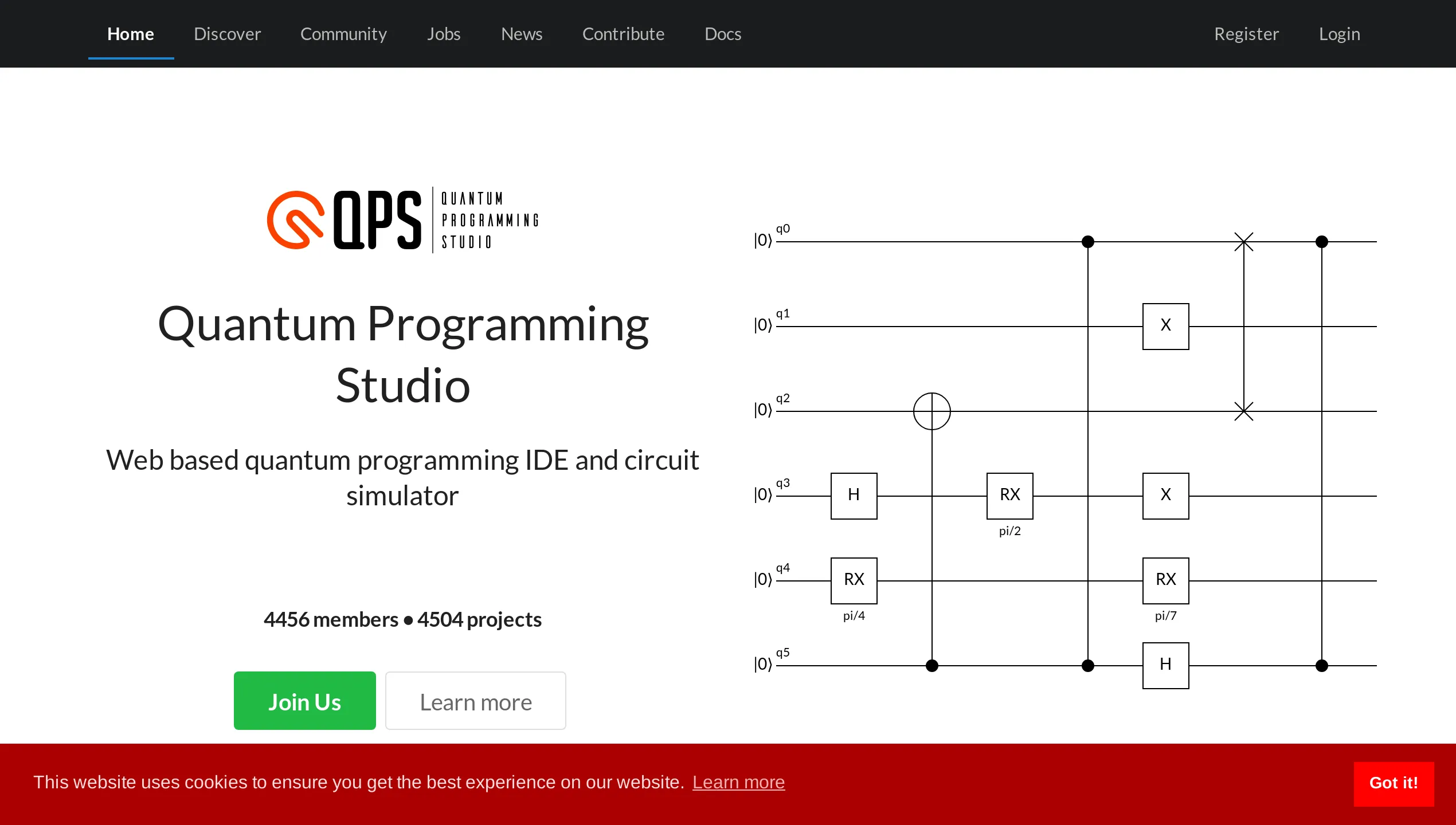
Task: Switch to the Community section
Action: 343,34
